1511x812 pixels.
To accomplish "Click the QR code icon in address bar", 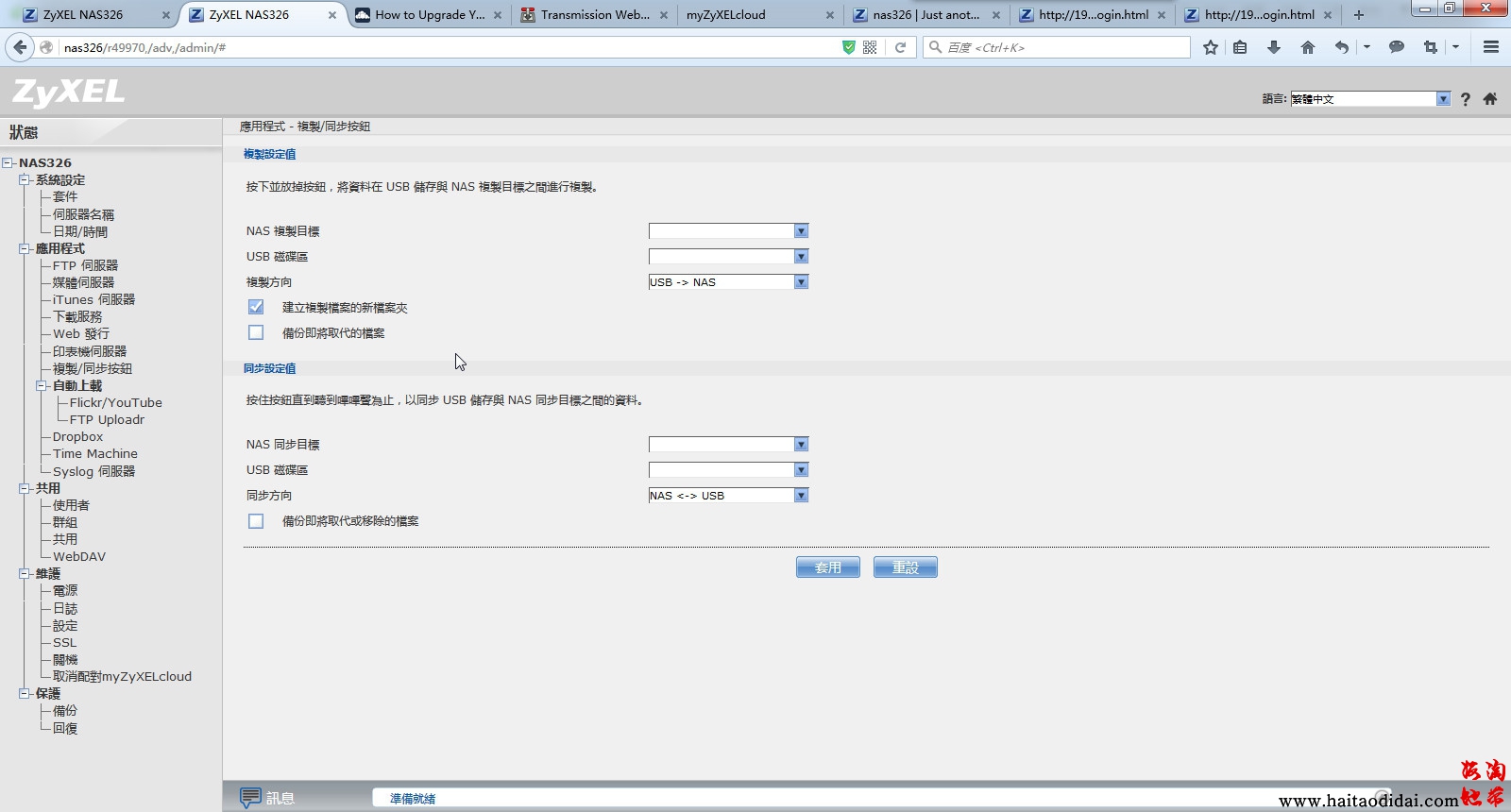I will point(870,47).
